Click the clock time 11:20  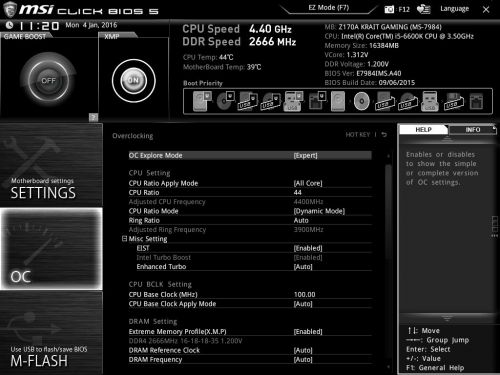(x=39, y=26)
